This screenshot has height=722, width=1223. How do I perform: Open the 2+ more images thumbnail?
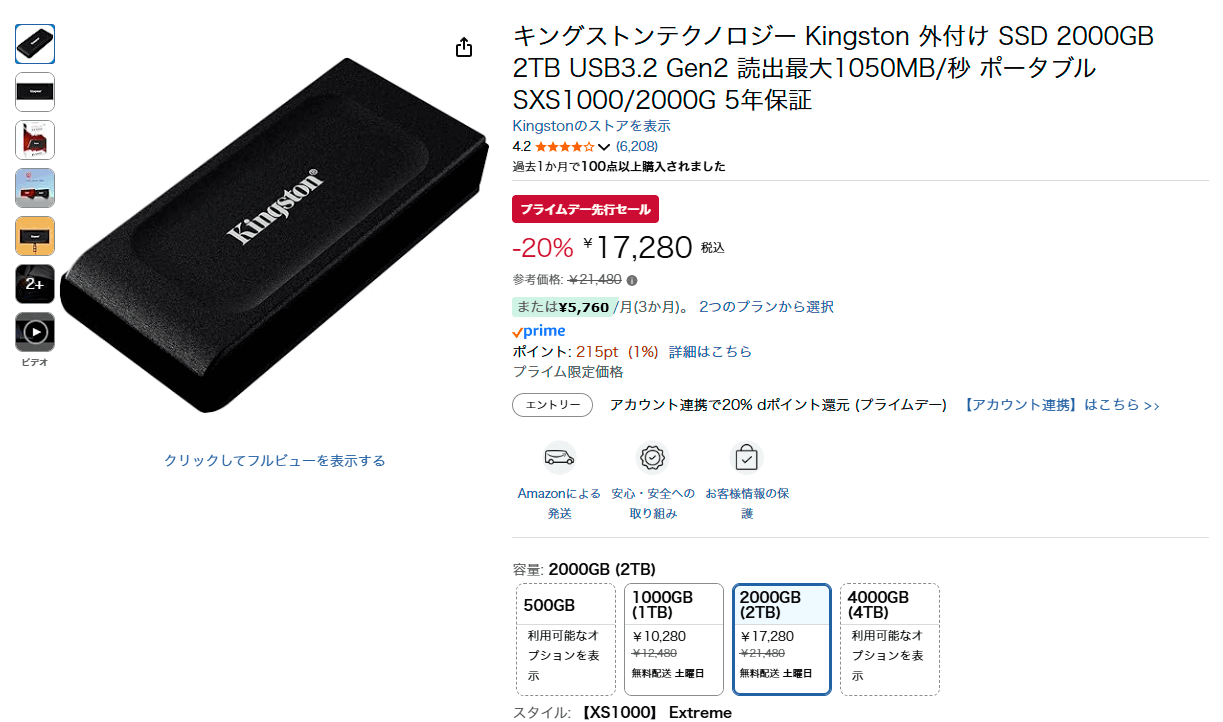pos(35,284)
